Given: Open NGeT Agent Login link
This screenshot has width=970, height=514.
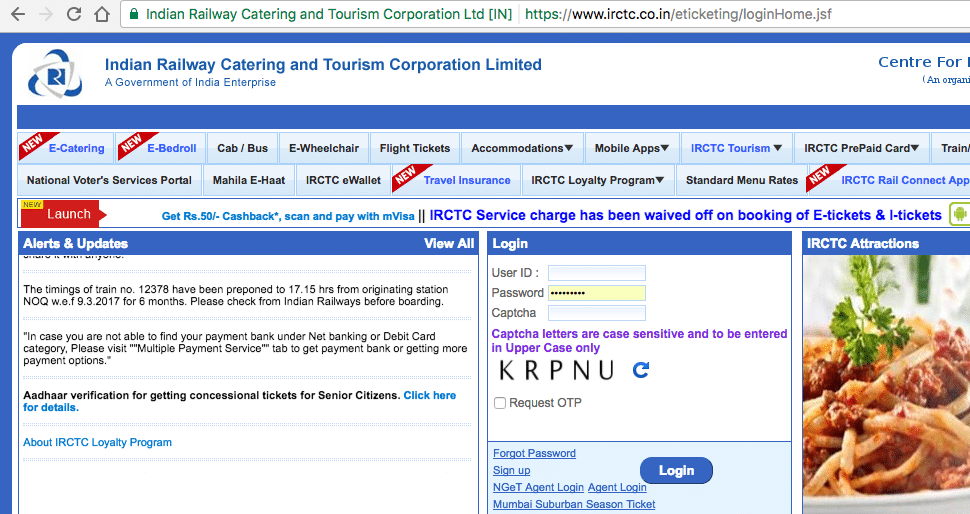Looking at the screenshot, I should pos(538,487).
